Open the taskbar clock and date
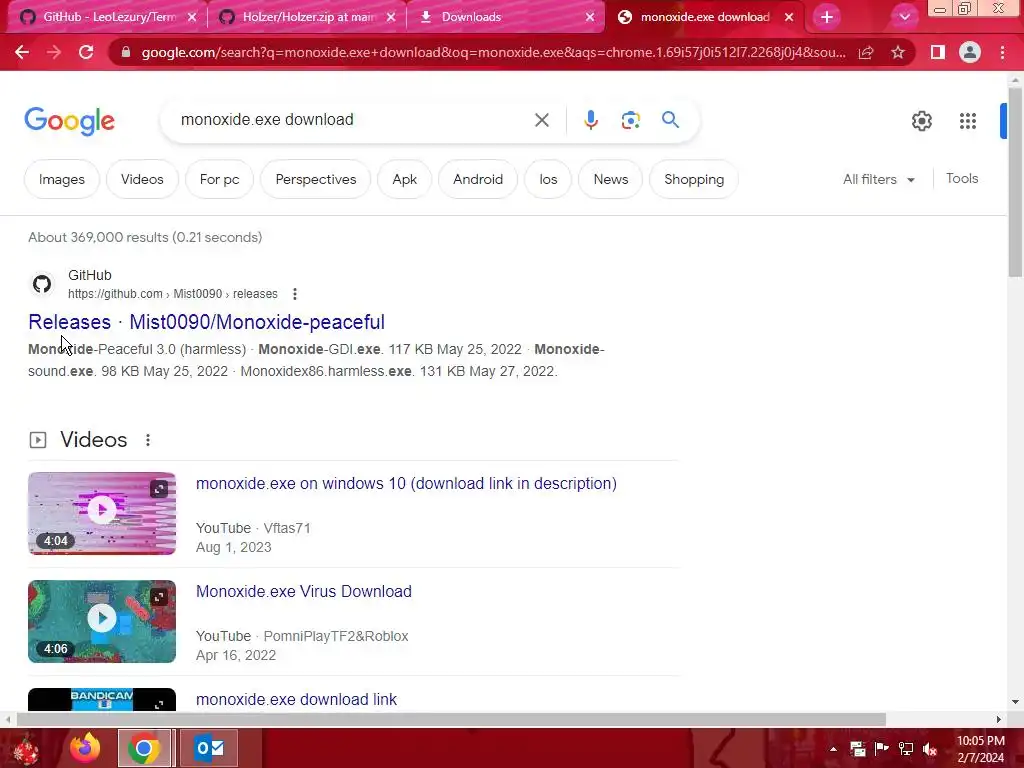This screenshot has height=768, width=1024. click(x=980, y=749)
